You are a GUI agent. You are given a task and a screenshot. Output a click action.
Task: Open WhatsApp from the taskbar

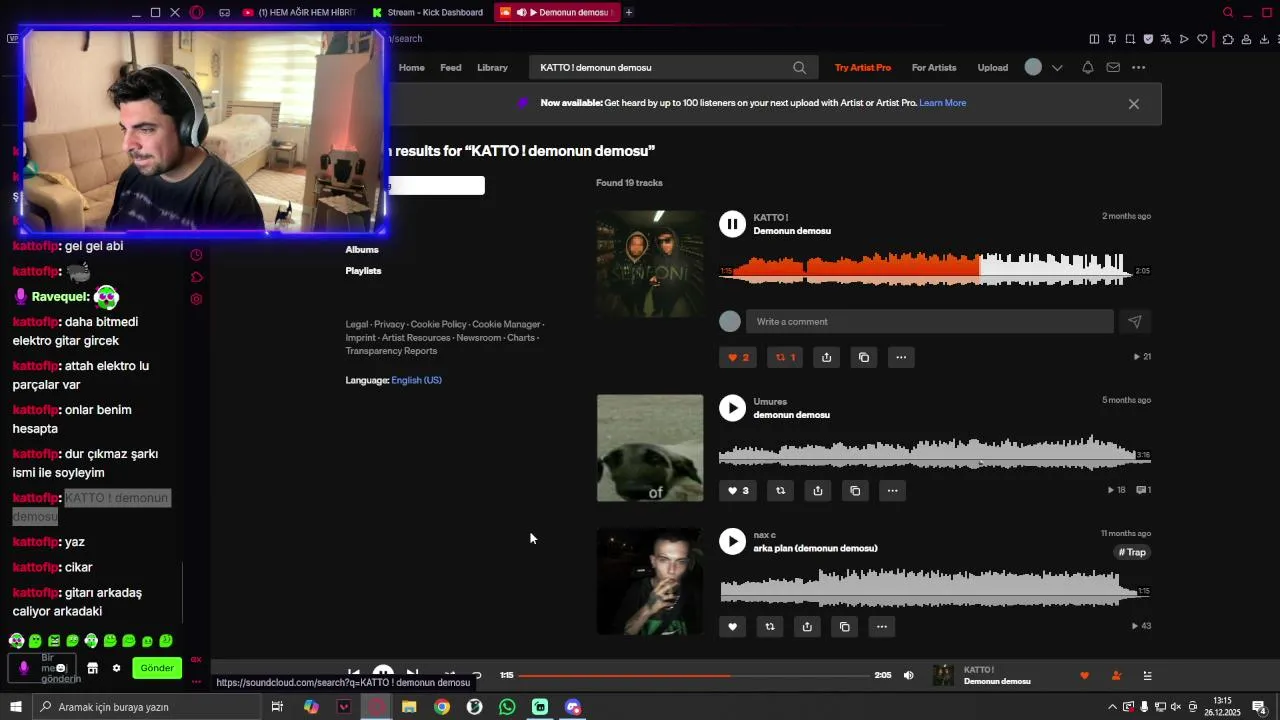click(x=507, y=707)
